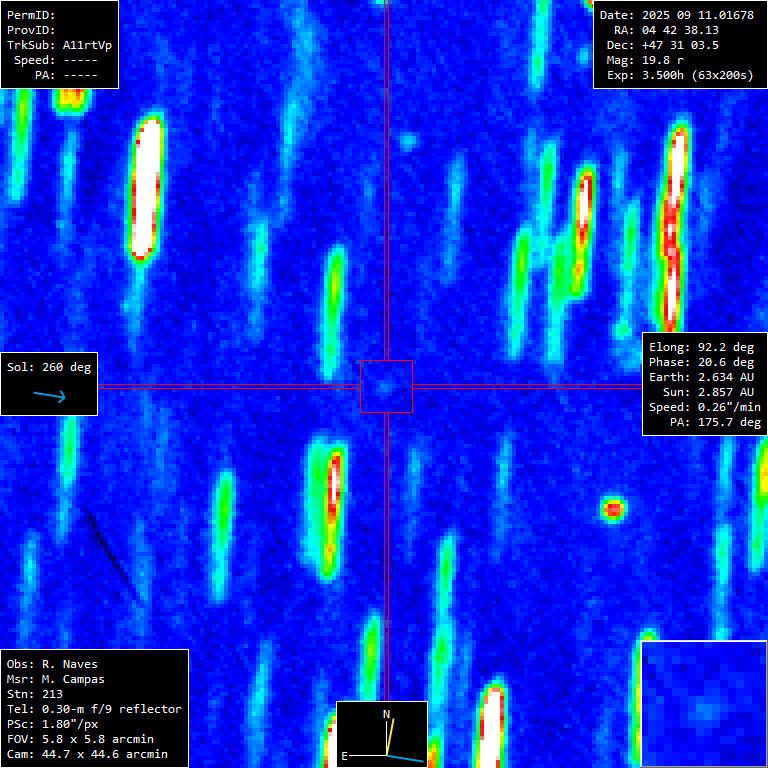This screenshot has width=768, height=768.
Task: Select the TrkSub A11rtVp designation
Action: (59, 45)
